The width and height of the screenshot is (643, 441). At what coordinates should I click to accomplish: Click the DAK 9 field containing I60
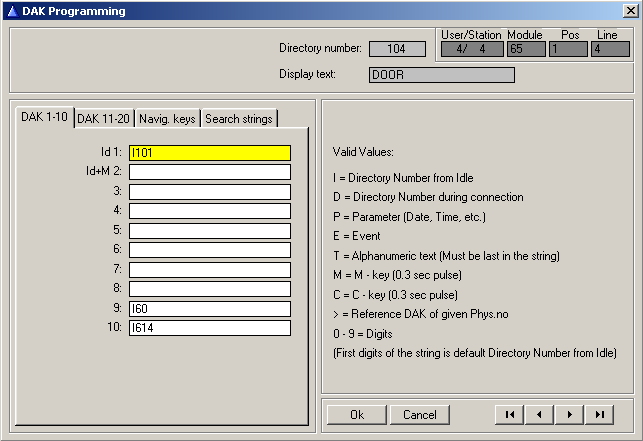pyautogui.click(x=209, y=308)
